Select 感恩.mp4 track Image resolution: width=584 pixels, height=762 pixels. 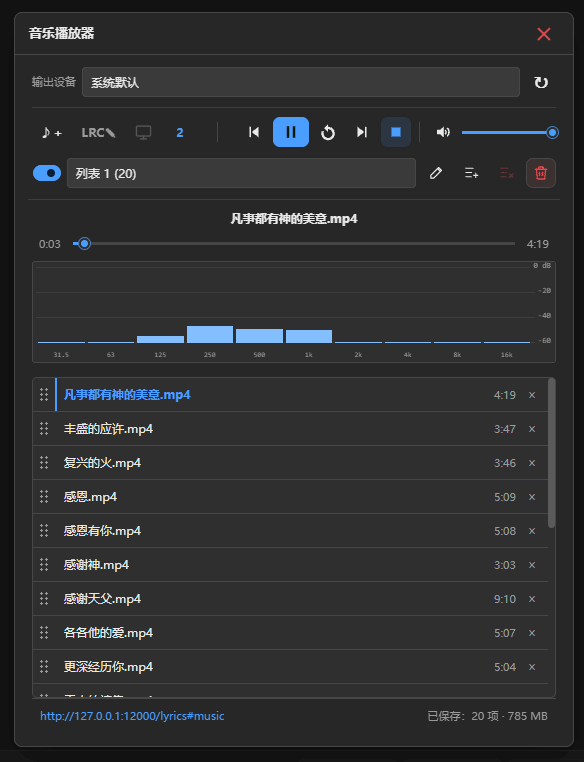[x=290, y=497]
